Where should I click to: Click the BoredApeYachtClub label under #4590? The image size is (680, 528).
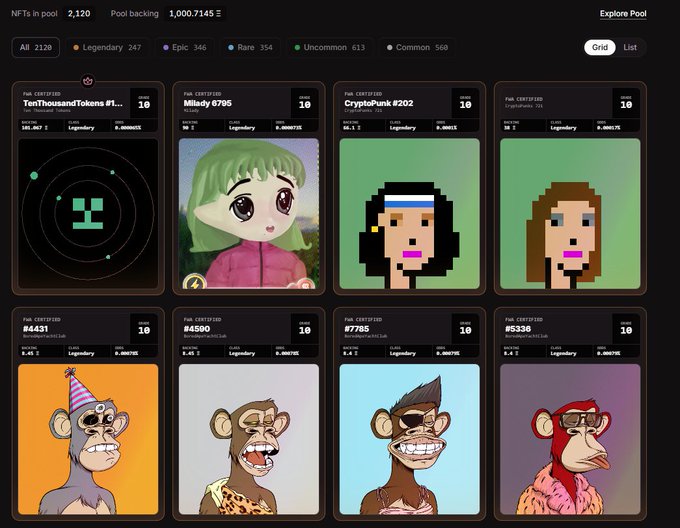click(x=205, y=336)
